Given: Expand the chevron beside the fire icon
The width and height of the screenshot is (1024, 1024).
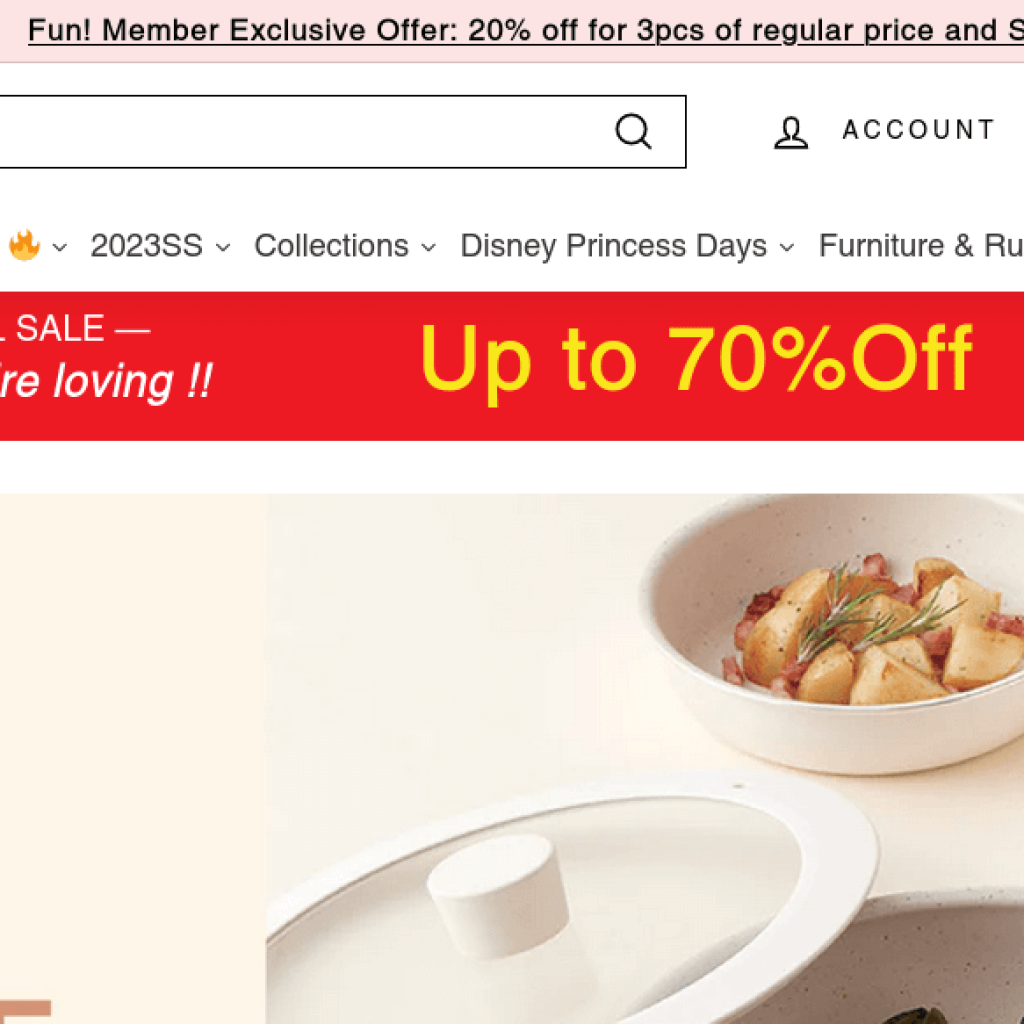Looking at the screenshot, I should pos(59,248).
